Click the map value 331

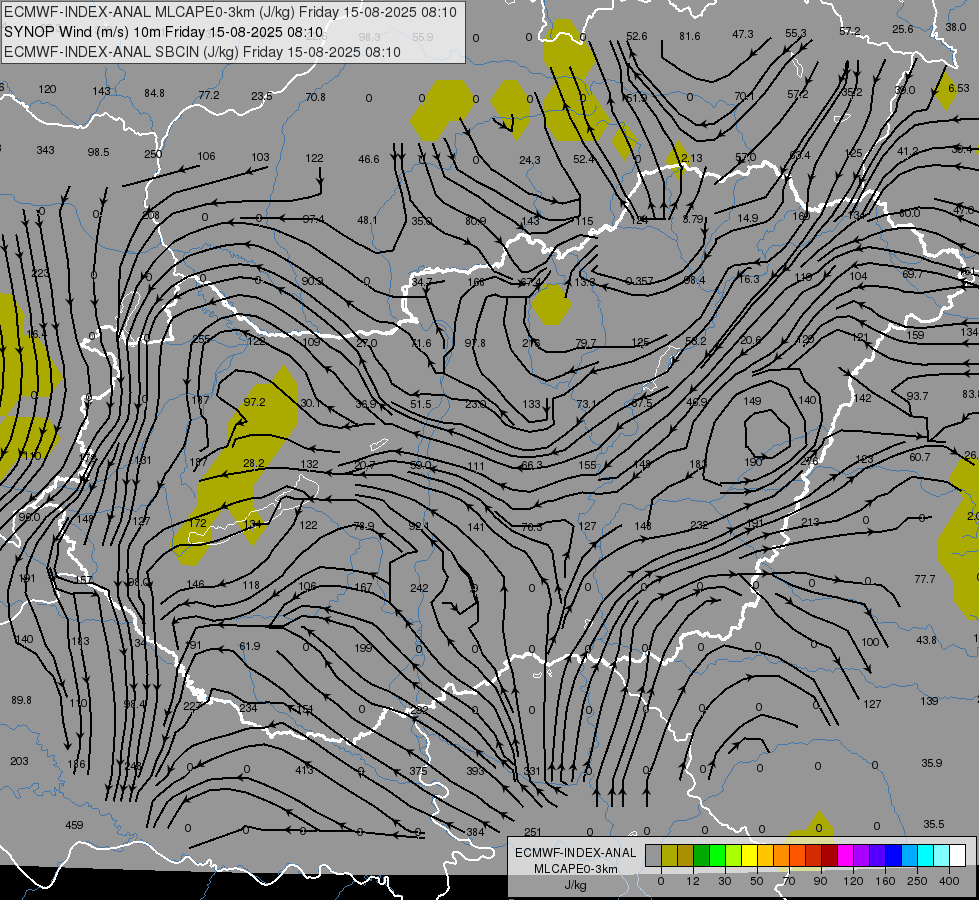531,771
